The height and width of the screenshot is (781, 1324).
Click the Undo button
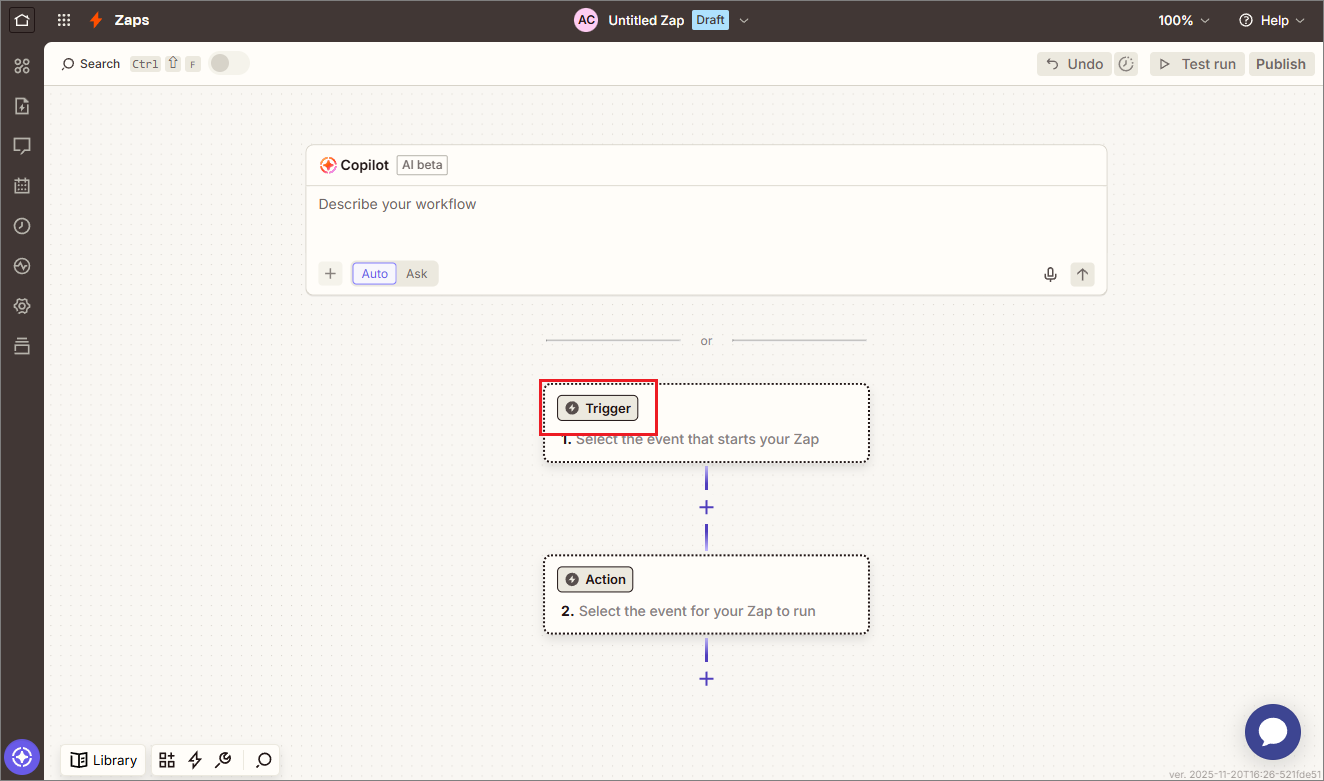tap(1074, 64)
